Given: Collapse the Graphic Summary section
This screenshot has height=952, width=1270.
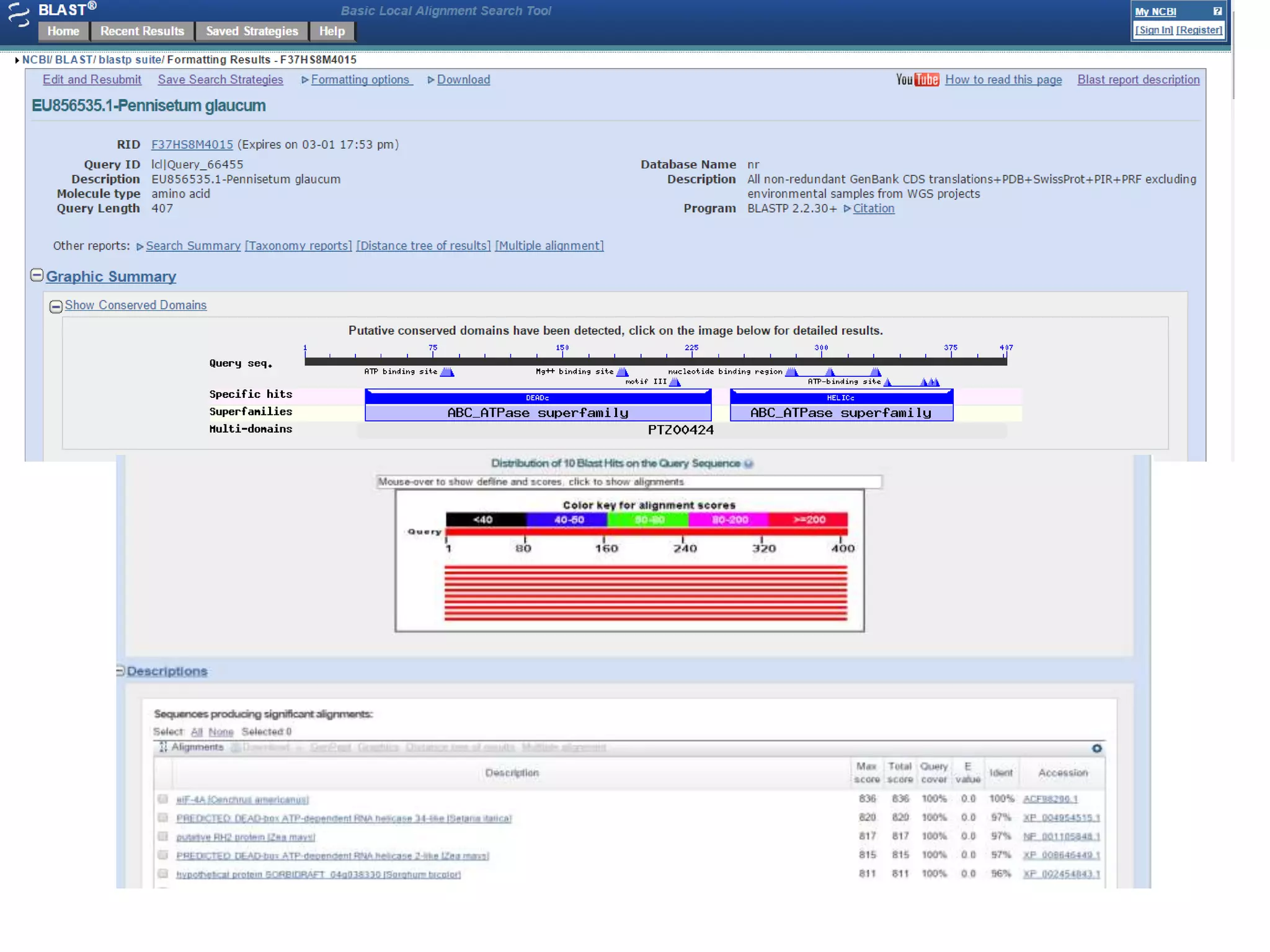Looking at the screenshot, I should click(x=37, y=275).
